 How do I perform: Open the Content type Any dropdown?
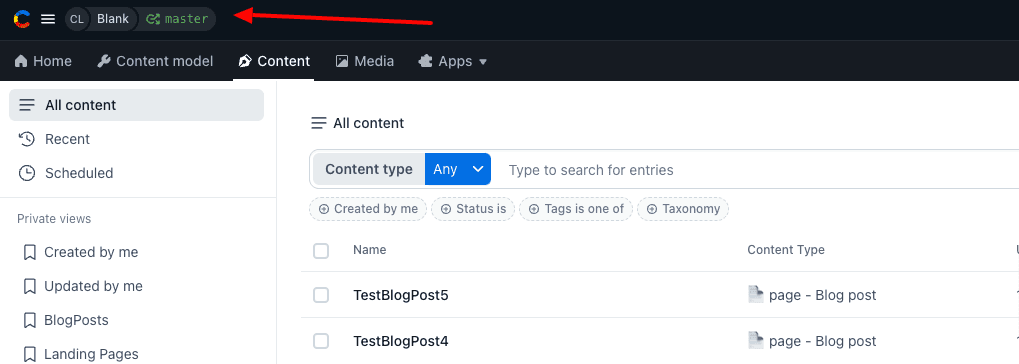(x=458, y=170)
